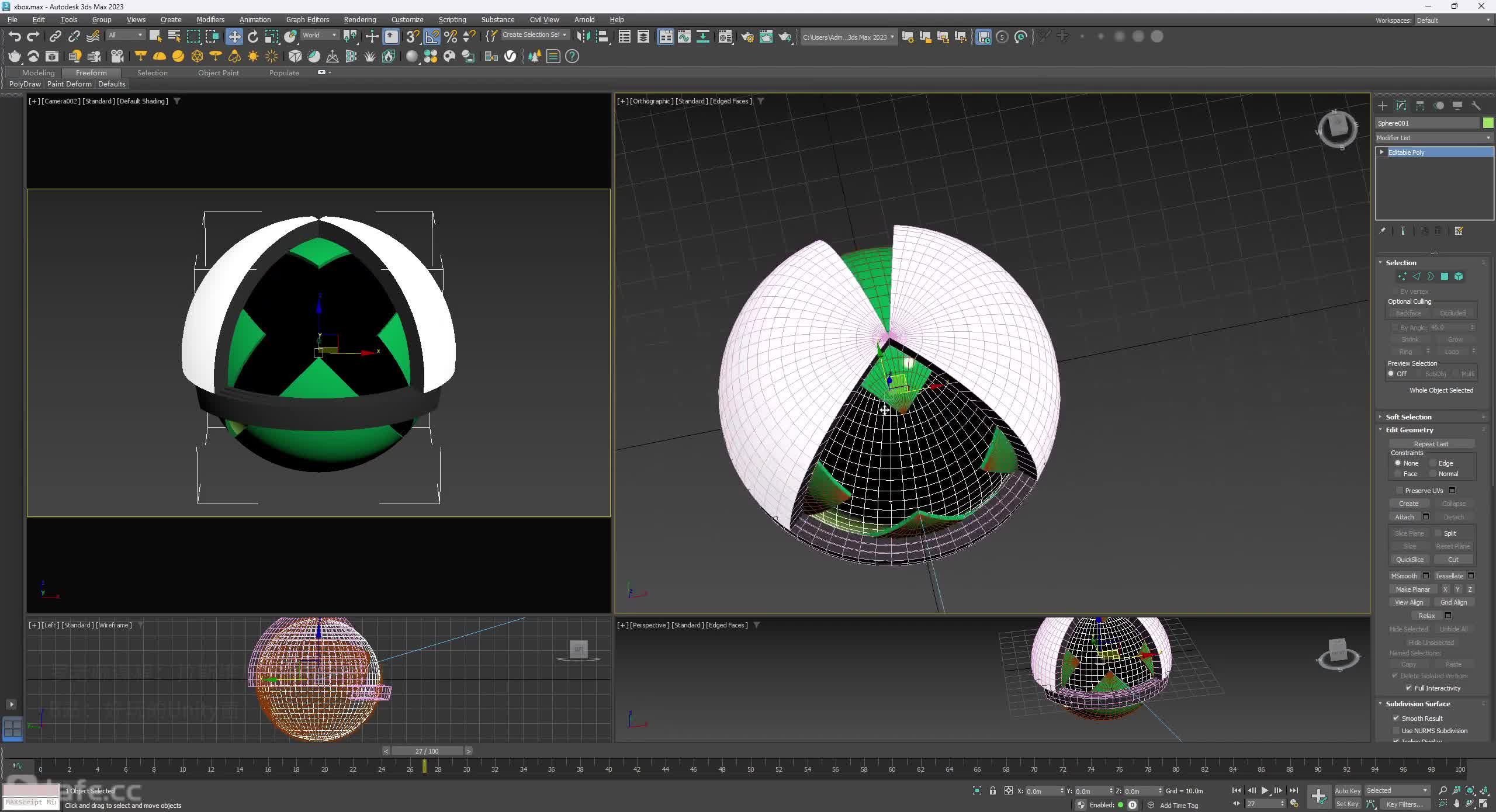
Task: Open the Workspaces Default dropdown
Action: 1453,20
